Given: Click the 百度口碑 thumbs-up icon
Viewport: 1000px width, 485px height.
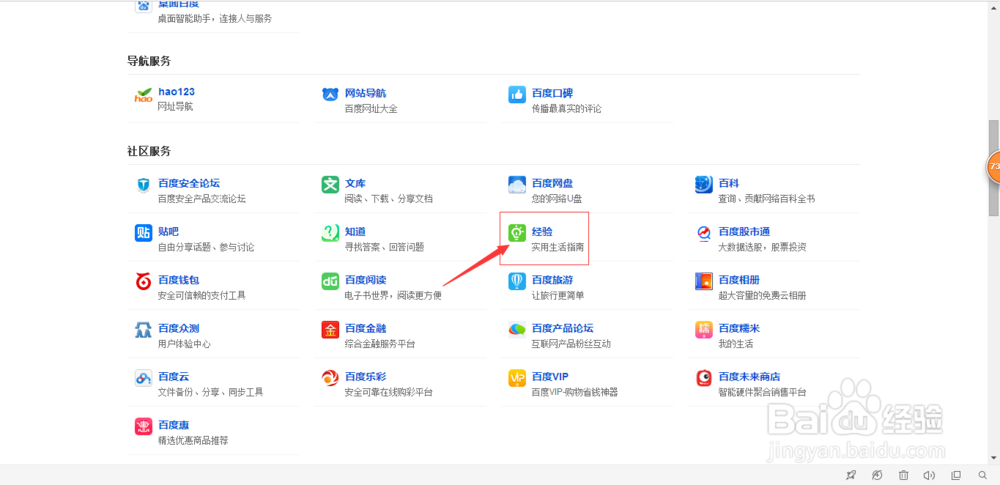Looking at the screenshot, I should tap(517, 94).
